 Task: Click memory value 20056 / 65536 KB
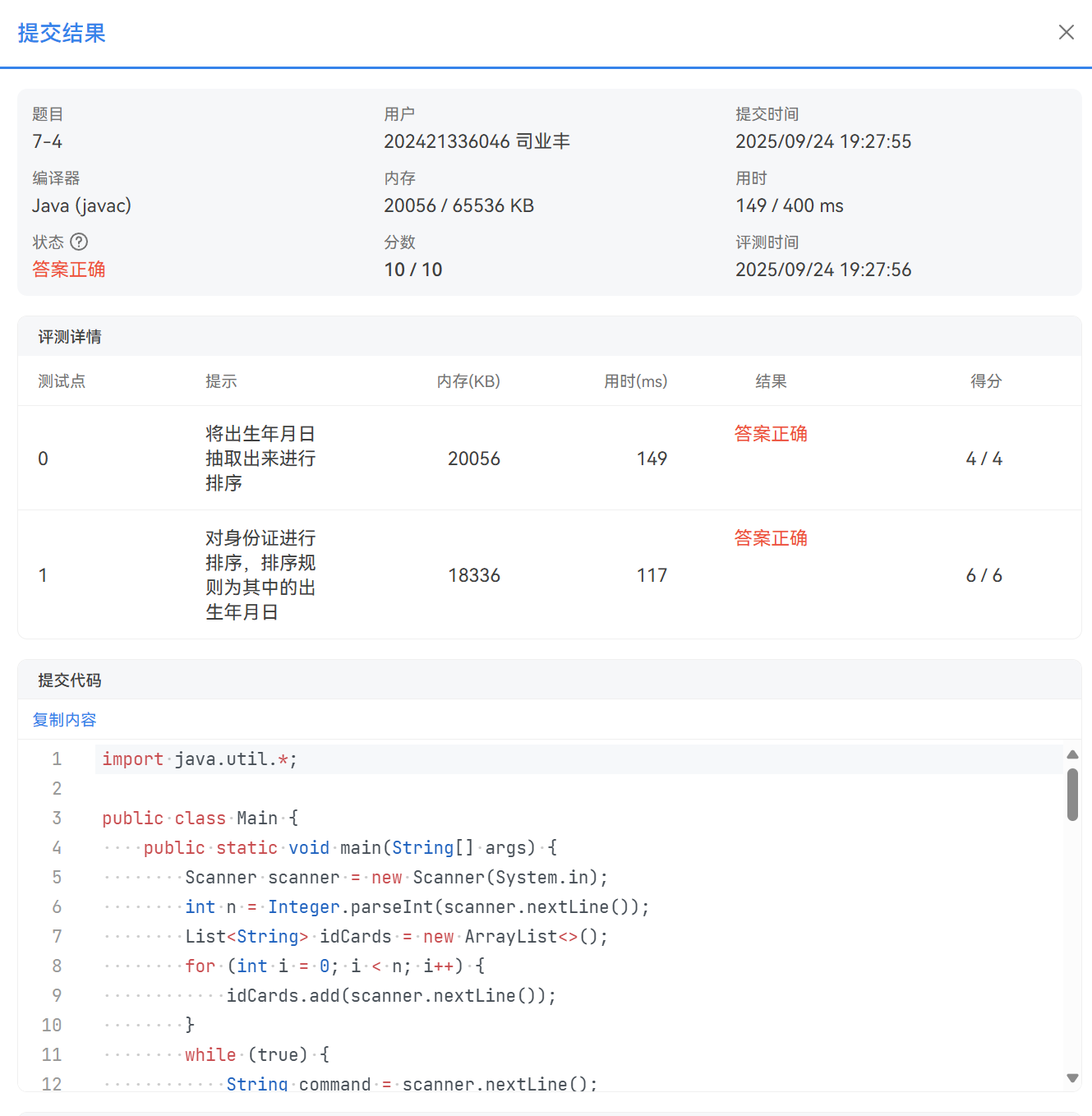click(x=458, y=205)
